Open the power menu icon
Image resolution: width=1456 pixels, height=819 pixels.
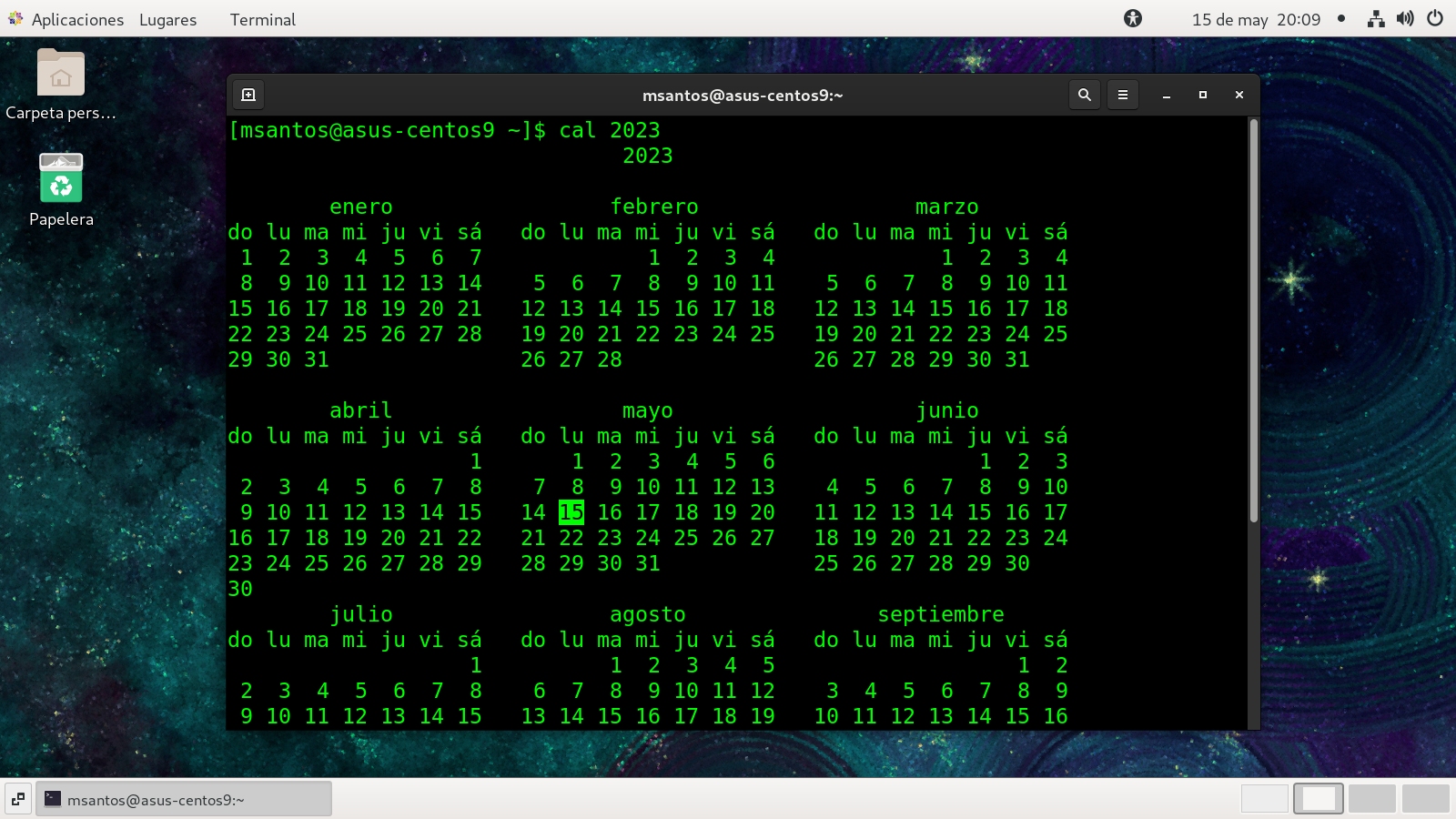pyautogui.click(x=1435, y=19)
